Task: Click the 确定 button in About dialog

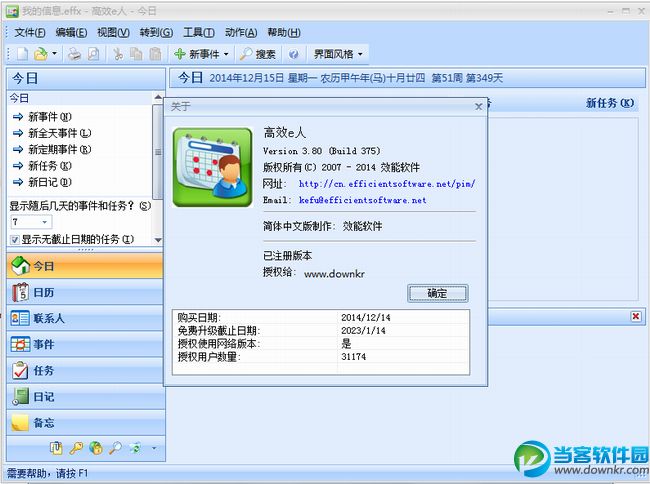Action: pos(437,293)
